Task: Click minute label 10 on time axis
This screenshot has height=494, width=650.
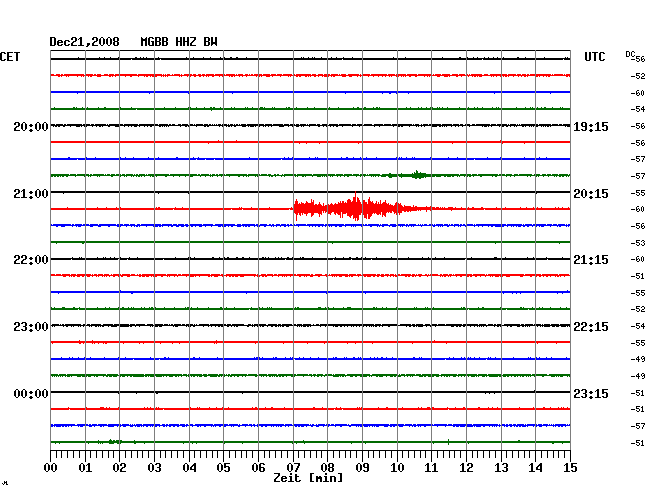Action: pyautogui.click(x=397, y=467)
